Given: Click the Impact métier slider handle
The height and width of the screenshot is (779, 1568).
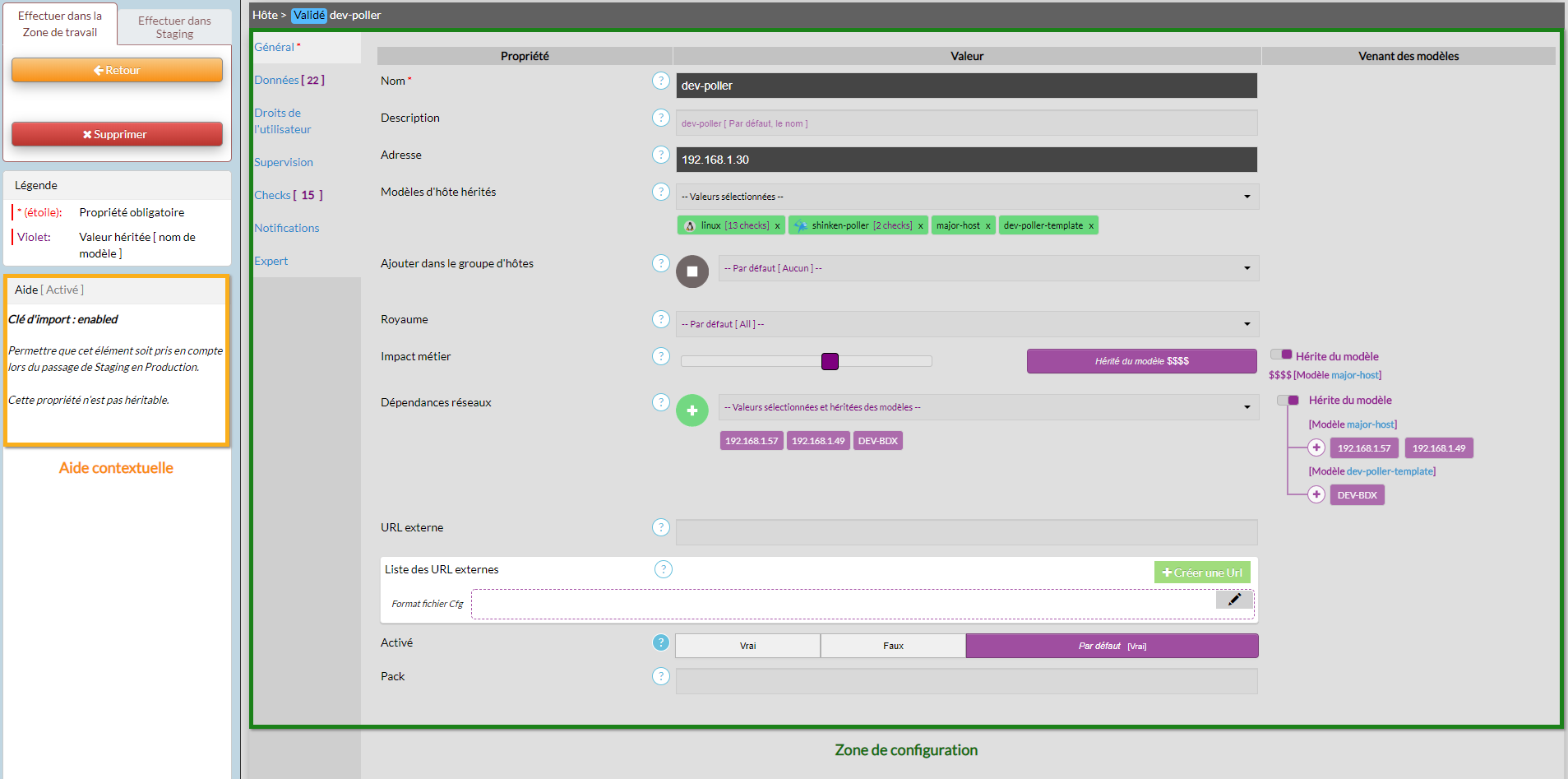Looking at the screenshot, I should coord(830,361).
